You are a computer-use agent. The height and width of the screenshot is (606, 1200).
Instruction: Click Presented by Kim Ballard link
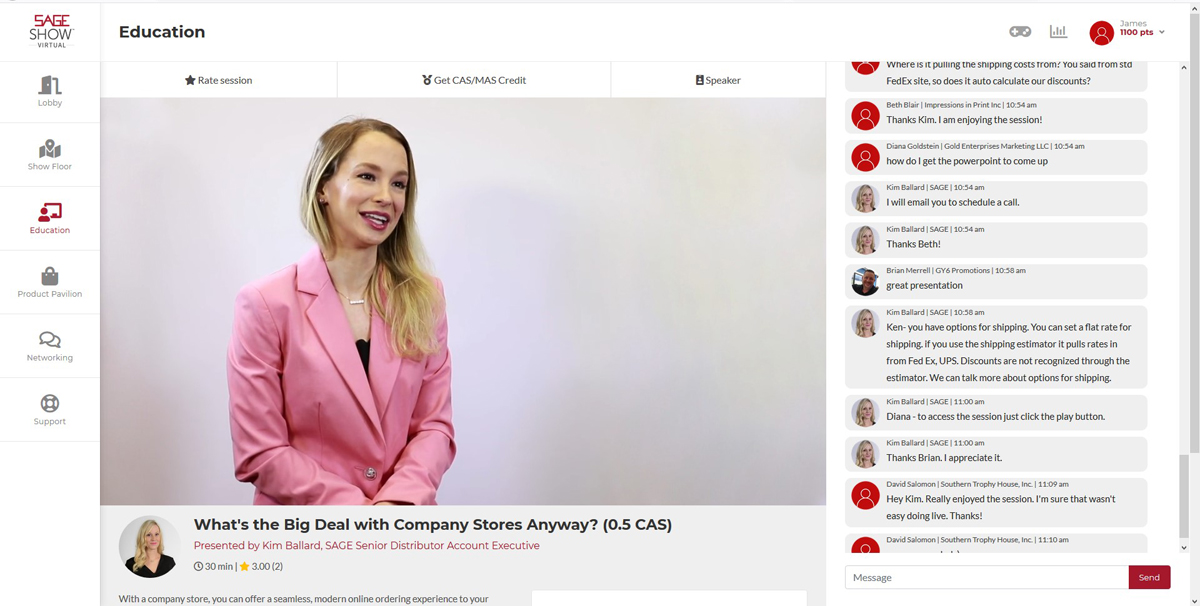366,546
